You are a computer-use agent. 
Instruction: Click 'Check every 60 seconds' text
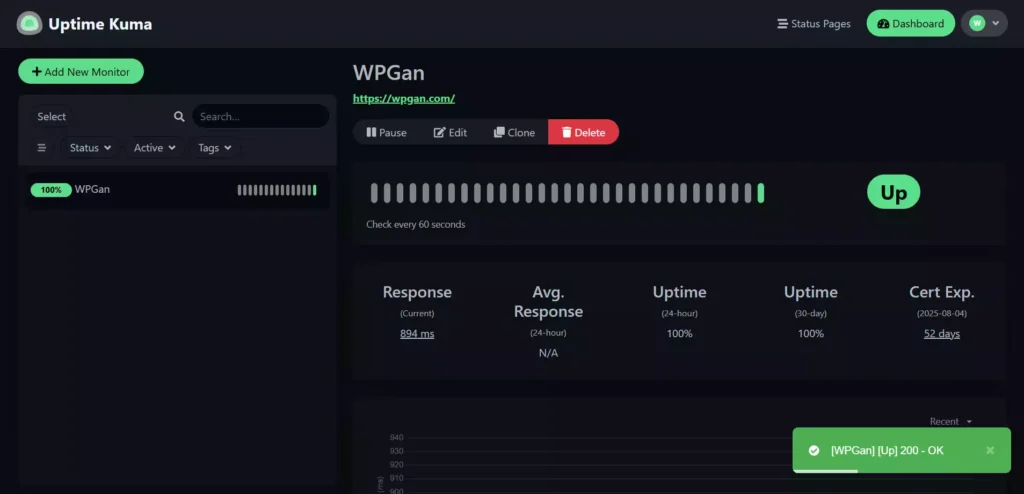(415, 224)
